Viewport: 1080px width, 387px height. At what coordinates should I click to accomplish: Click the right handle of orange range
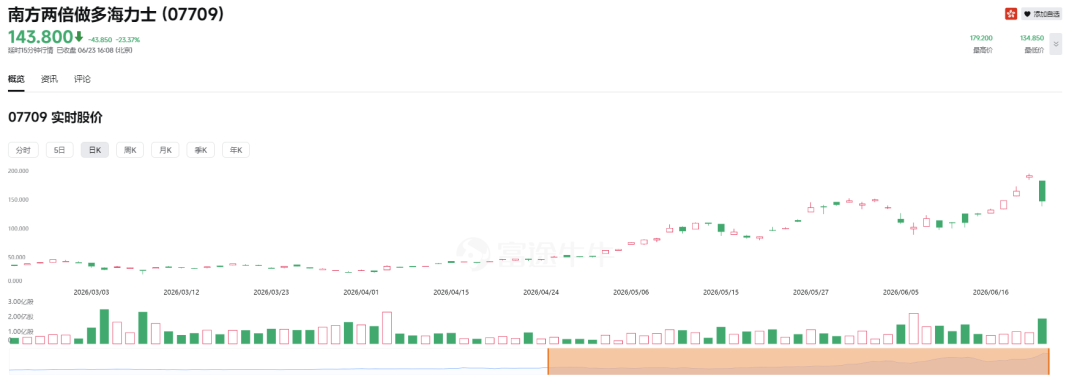pos(1048,362)
